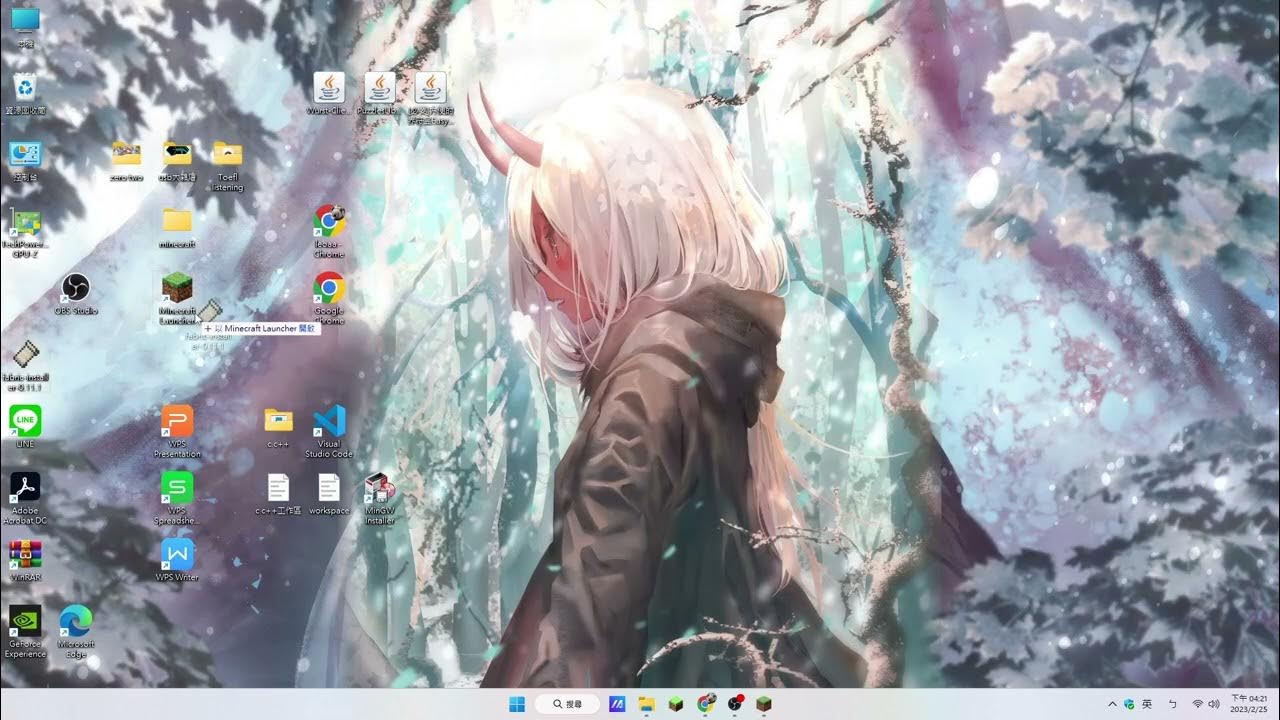Open Windows Security tray icon
This screenshot has height=720, width=1280.
(1129, 704)
